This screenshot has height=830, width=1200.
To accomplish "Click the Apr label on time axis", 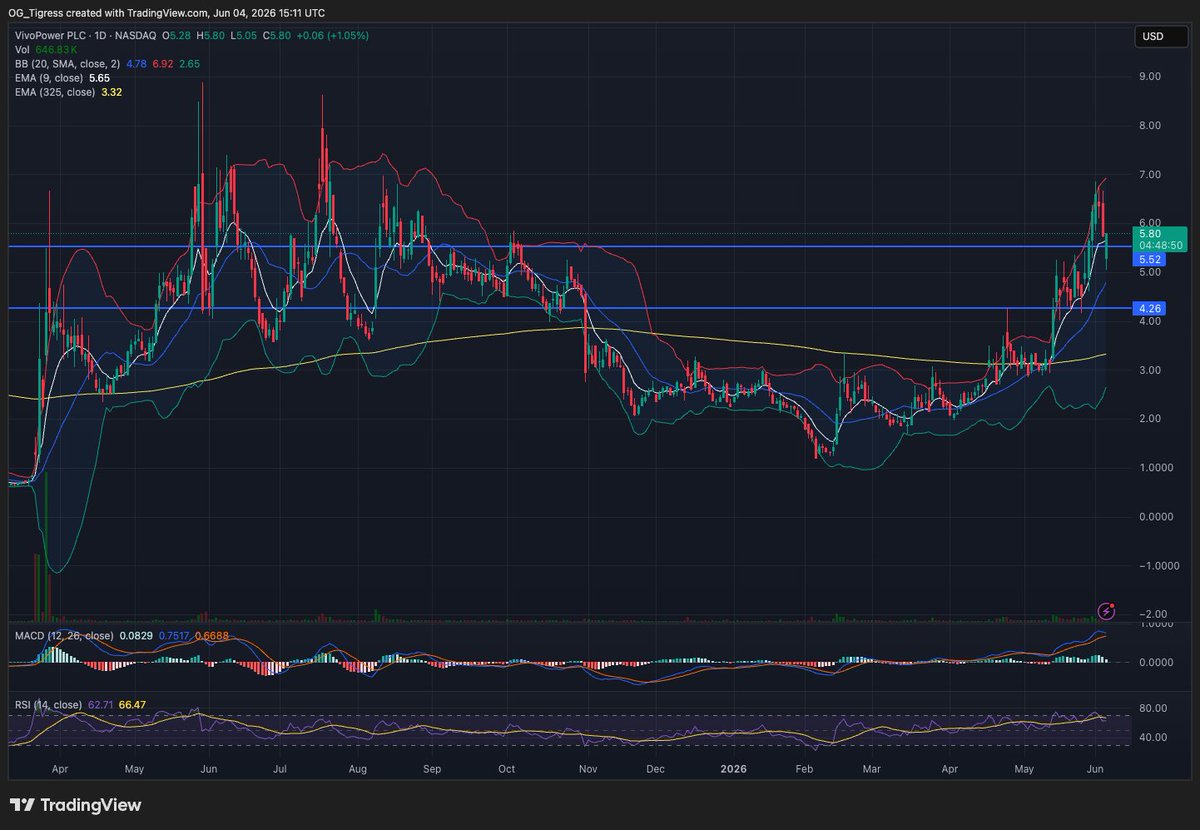I will (x=59, y=770).
